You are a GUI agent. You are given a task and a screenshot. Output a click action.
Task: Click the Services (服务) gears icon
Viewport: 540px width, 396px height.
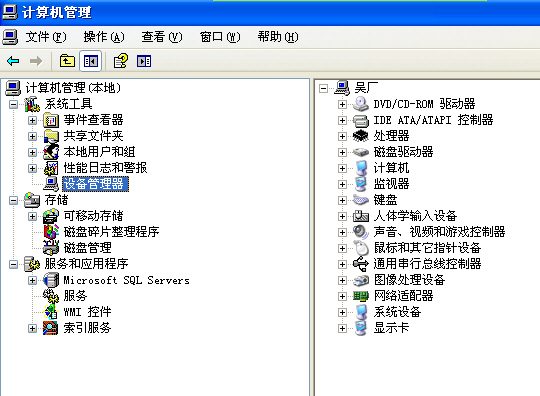point(51,296)
